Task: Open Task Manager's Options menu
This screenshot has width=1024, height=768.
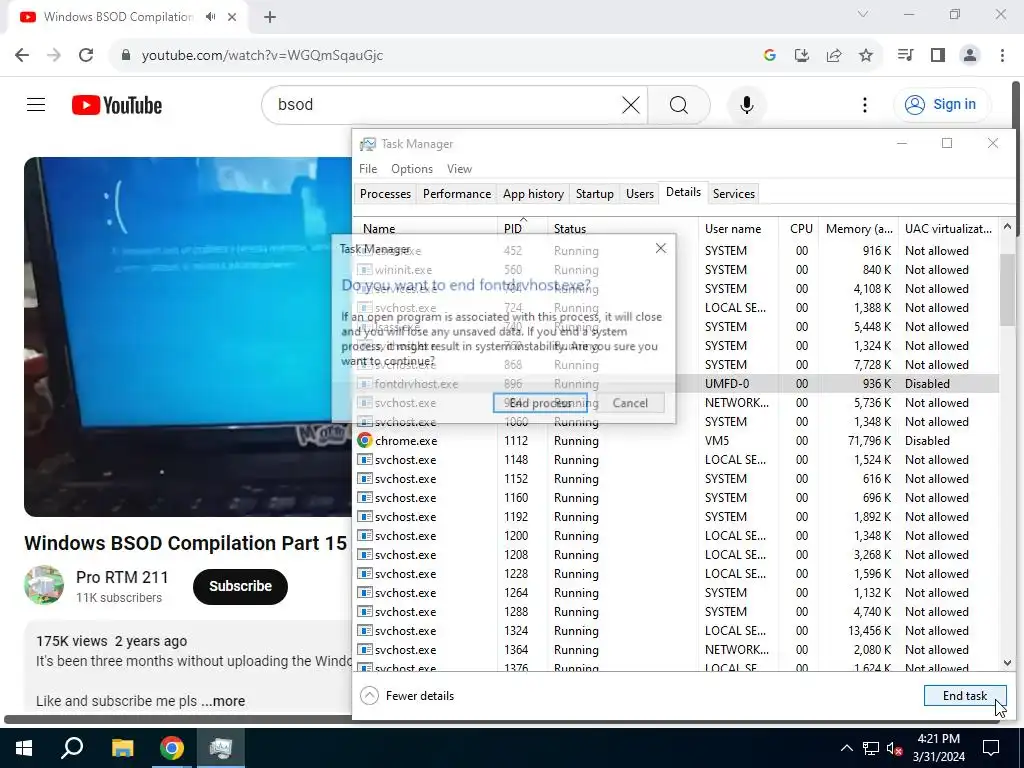Action: (x=411, y=168)
